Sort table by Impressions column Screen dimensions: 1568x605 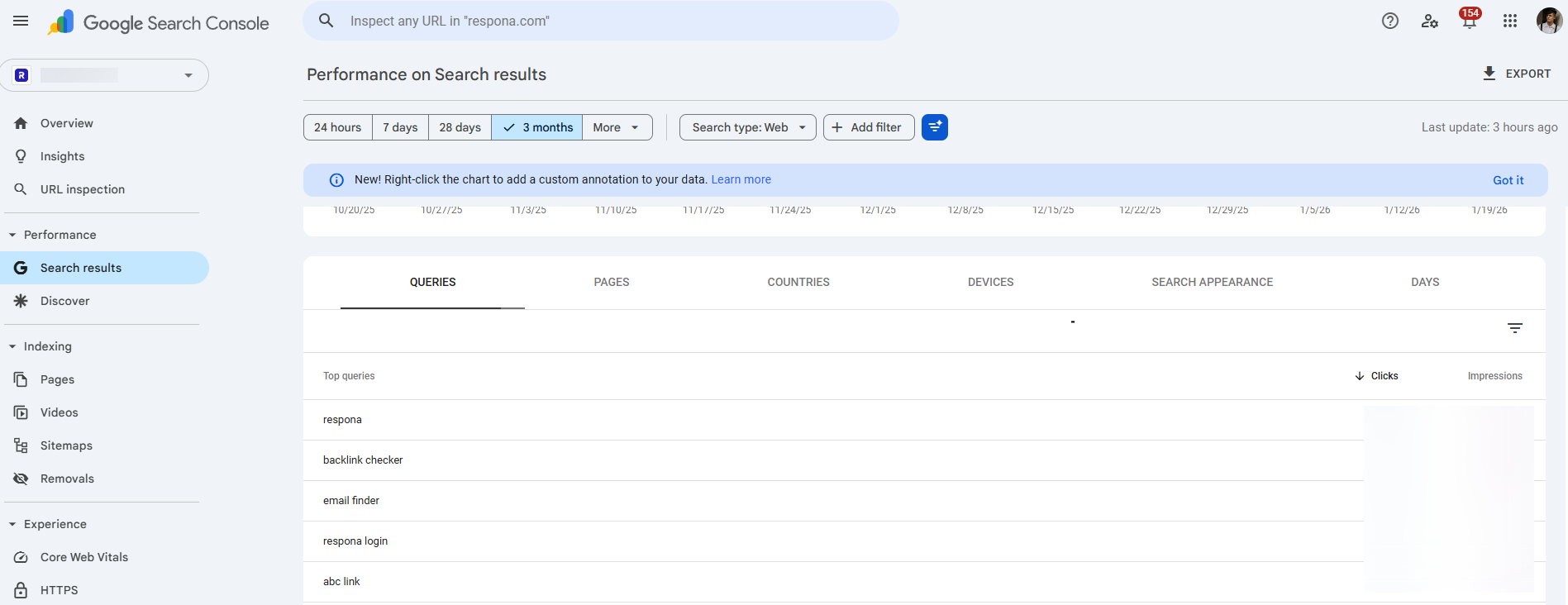click(x=1494, y=376)
